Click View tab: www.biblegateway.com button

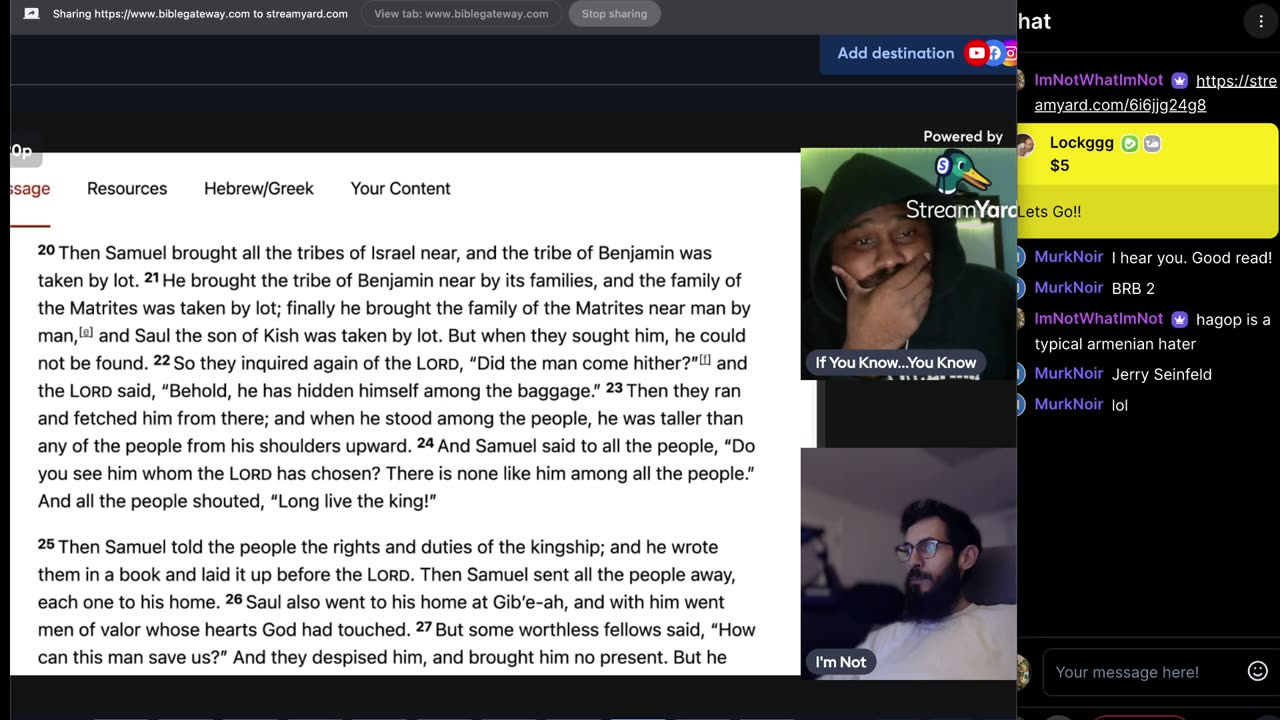pyautogui.click(x=461, y=14)
